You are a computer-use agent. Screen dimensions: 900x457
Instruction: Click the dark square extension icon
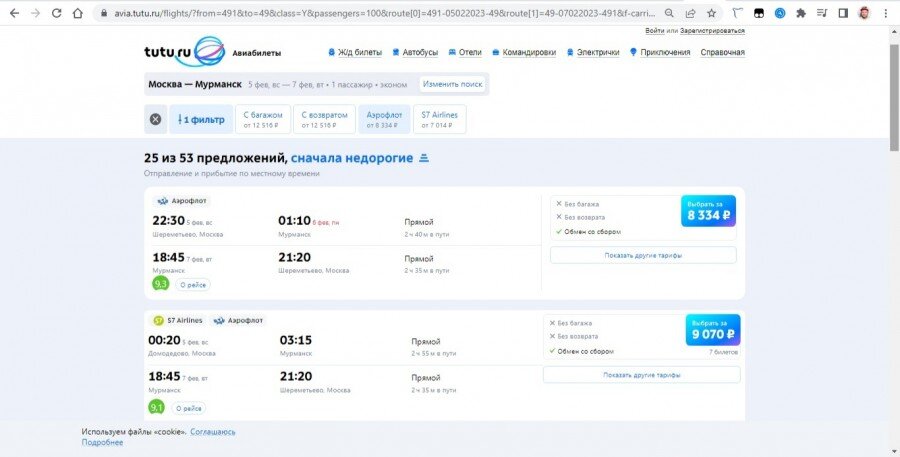(759, 13)
